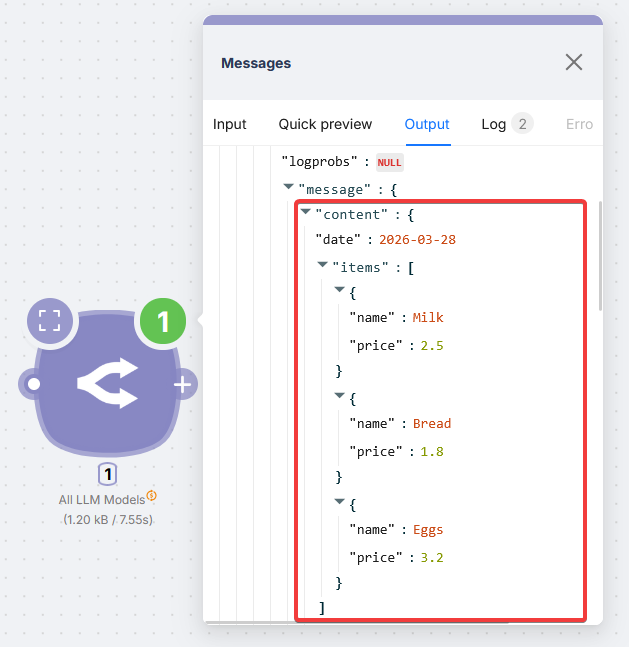Image resolution: width=629 pixels, height=647 pixels.
Task: Collapse the item object containing Eggs
Action: [x=339, y=502]
